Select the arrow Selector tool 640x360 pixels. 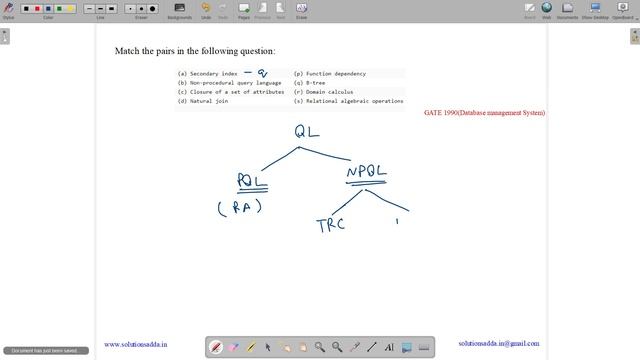click(268, 347)
